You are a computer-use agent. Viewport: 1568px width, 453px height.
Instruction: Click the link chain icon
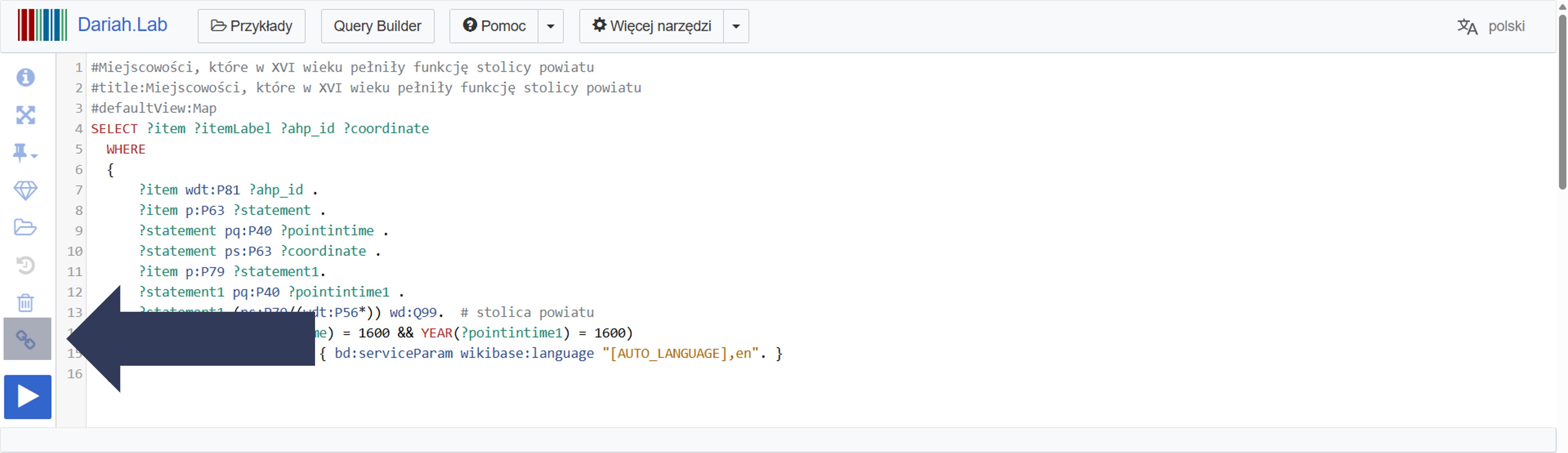(x=26, y=339)
